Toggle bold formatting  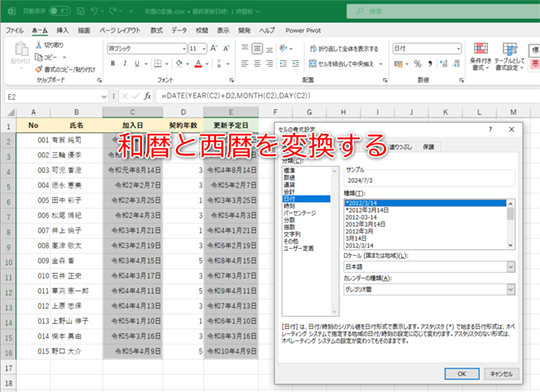point(113,63)
